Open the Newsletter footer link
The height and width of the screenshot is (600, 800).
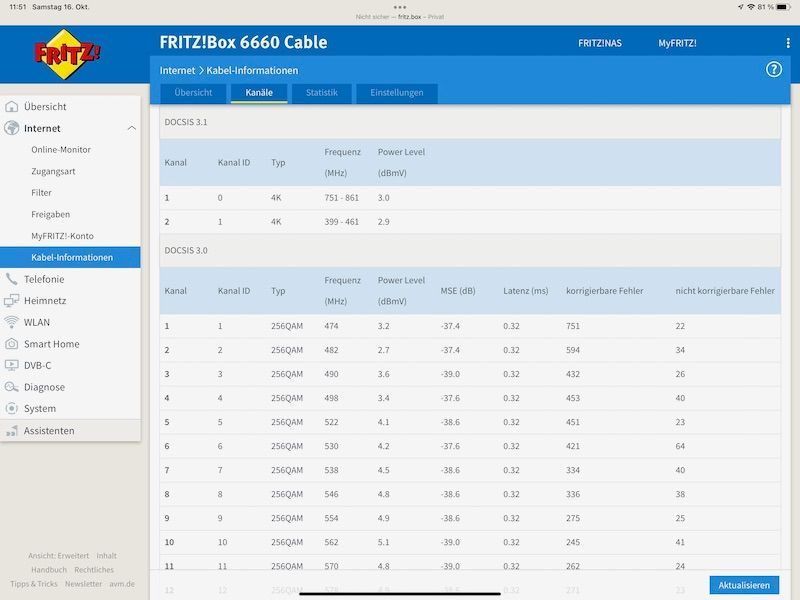point(83,584)
